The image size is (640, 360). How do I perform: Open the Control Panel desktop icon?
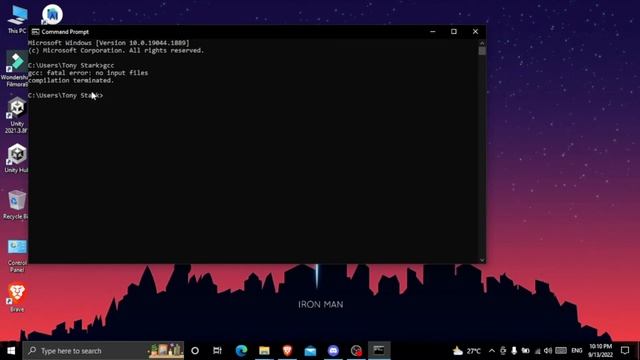point(16,256)
